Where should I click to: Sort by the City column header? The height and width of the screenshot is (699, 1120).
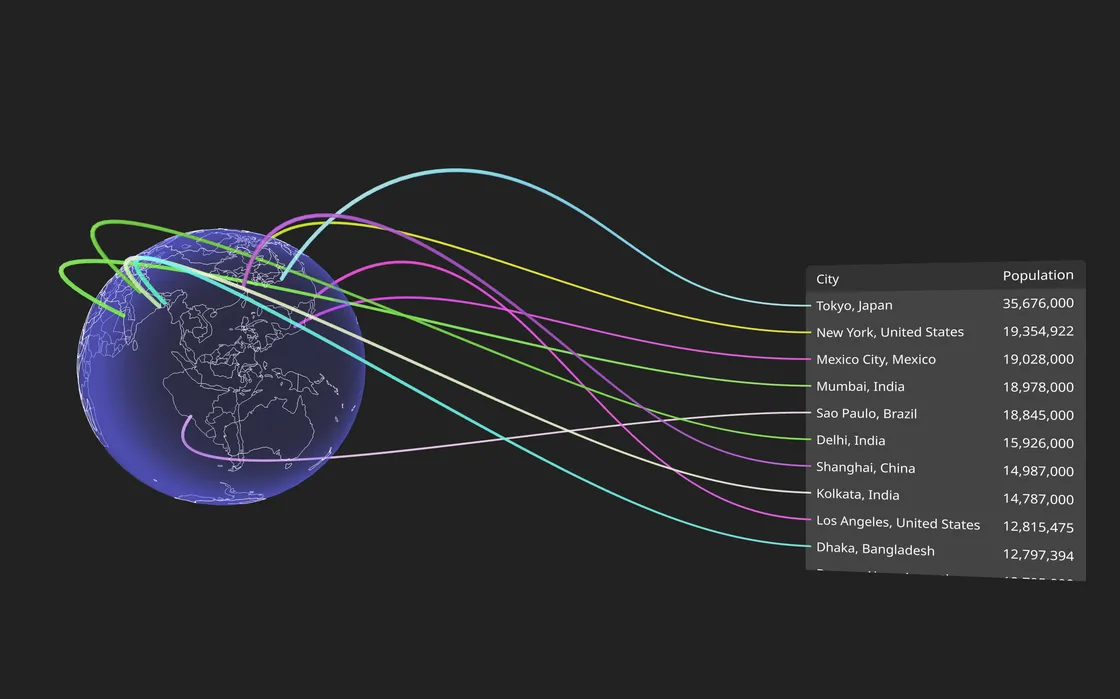(x=828, y=278)
